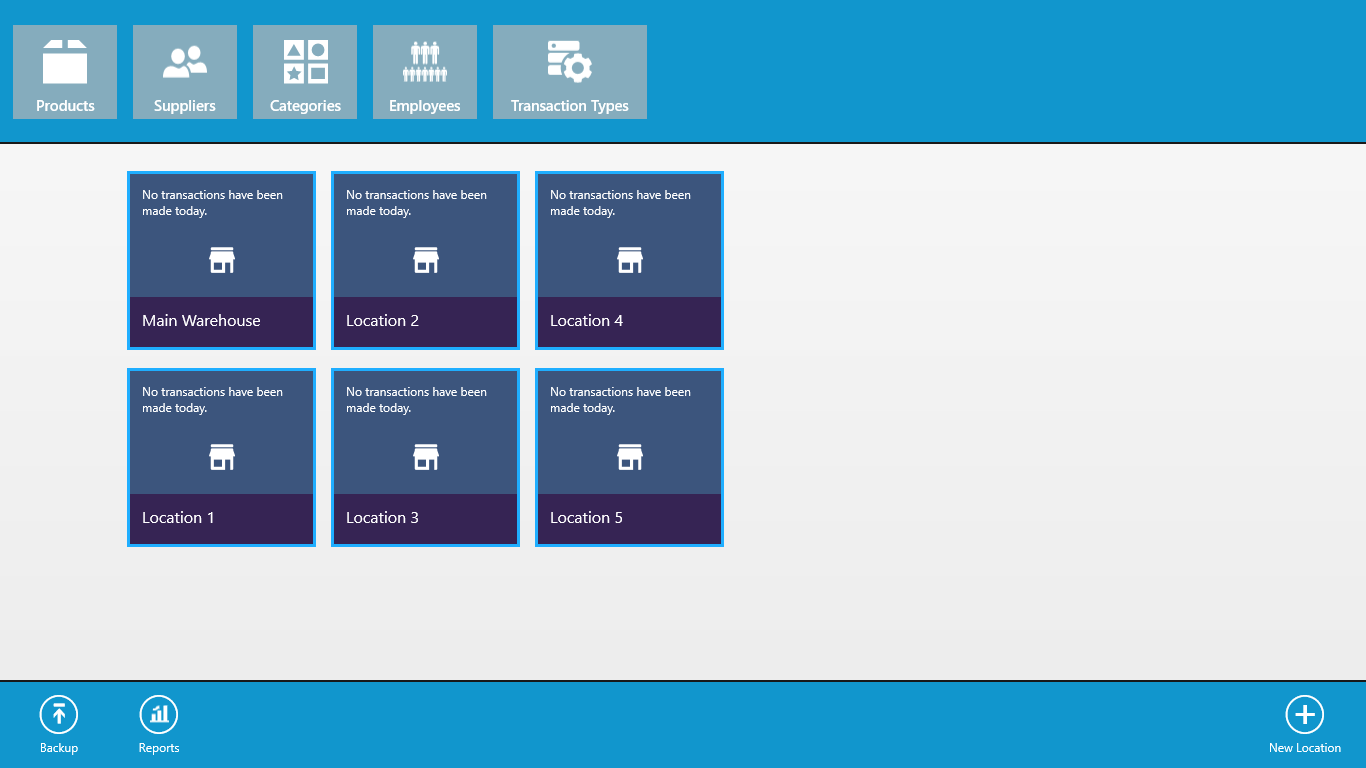Click the New Location plus icon
Image resolution: width=1366 pixels, height=768 pixels.
coord(1304,715)
